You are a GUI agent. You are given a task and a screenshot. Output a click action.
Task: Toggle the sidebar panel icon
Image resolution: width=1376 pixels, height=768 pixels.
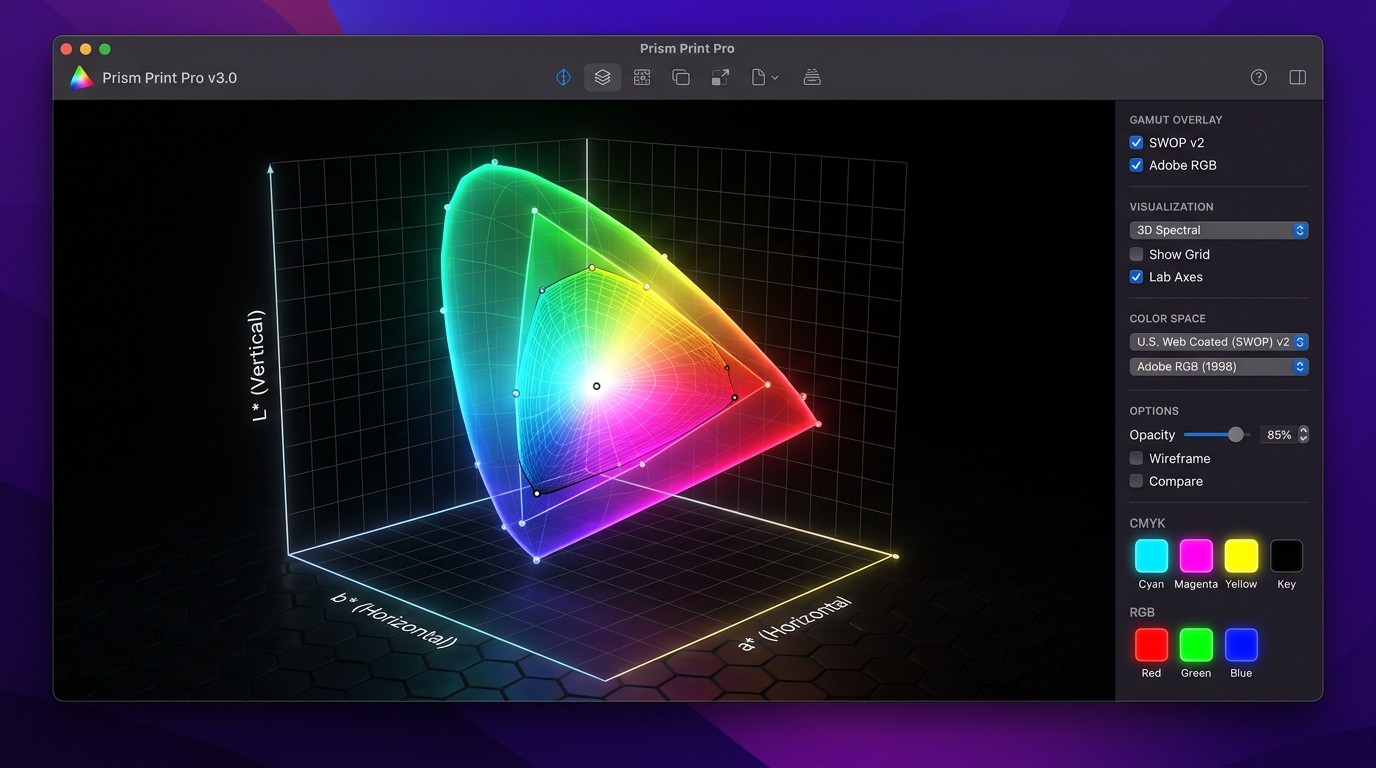tap(1298, 77)
